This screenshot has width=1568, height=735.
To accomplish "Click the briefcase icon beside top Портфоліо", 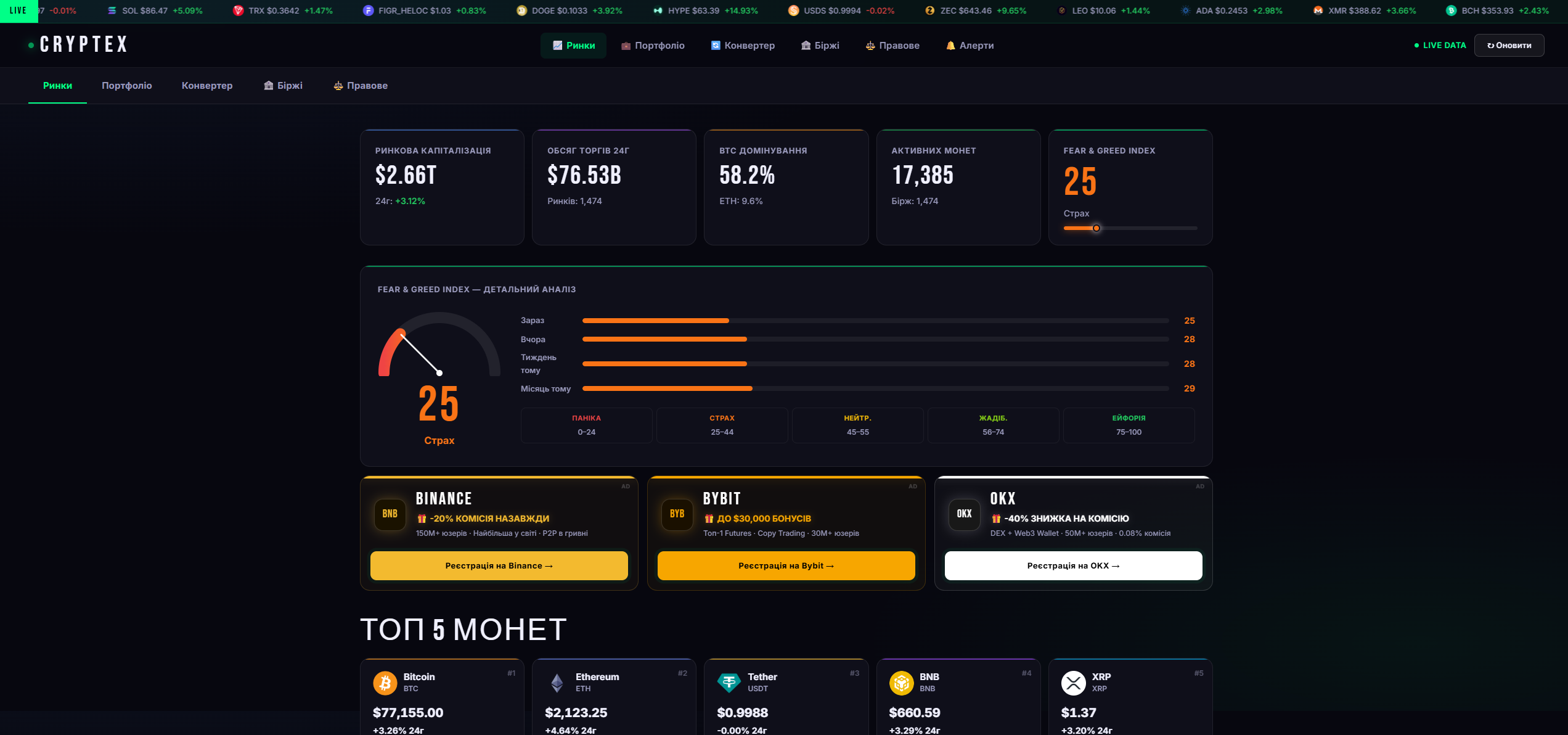I will tap(626, 46).
